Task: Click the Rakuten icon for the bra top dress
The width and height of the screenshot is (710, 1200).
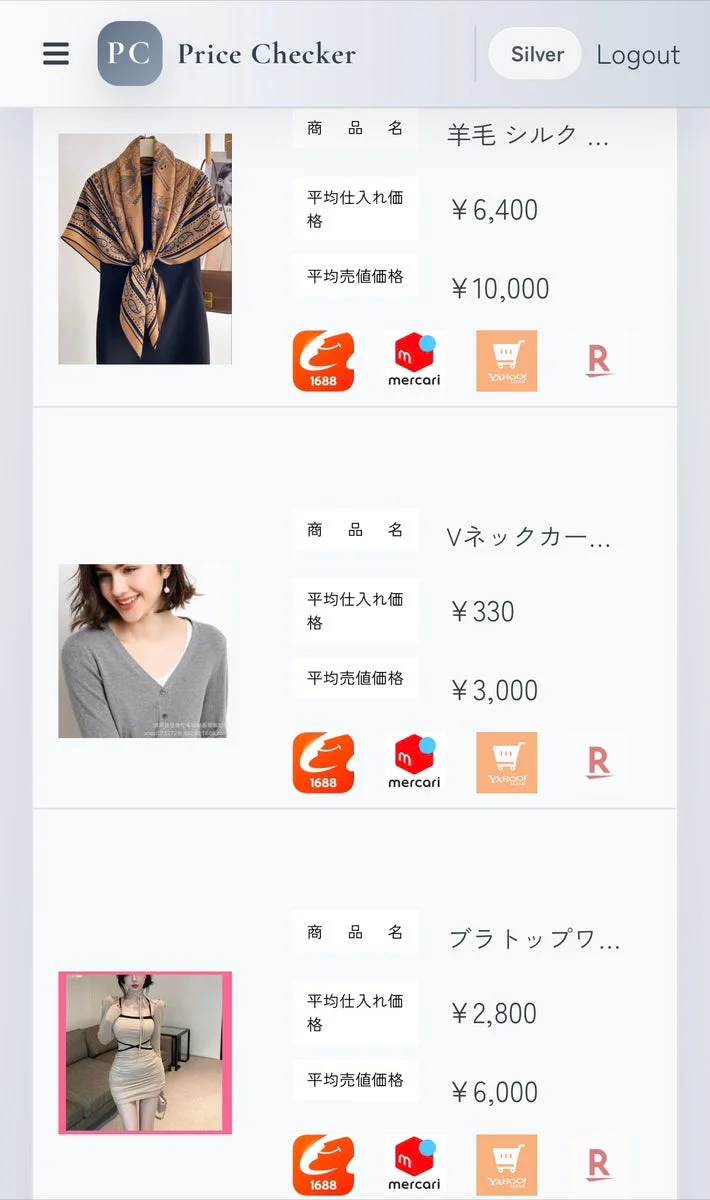Action: pyautogui.click(x=597, y=1163)
